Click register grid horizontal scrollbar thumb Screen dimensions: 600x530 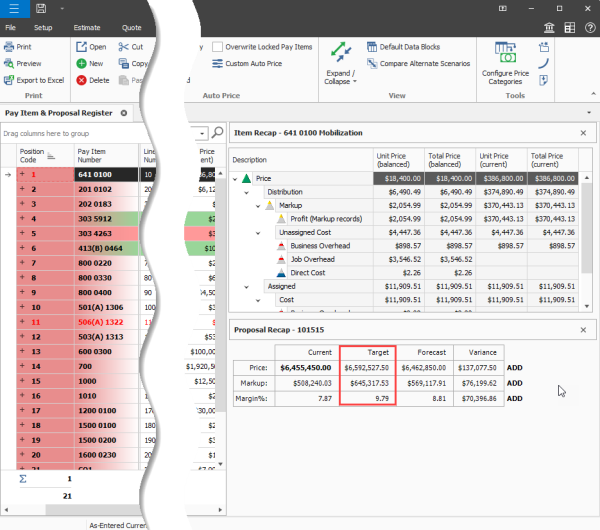[93, 510]
